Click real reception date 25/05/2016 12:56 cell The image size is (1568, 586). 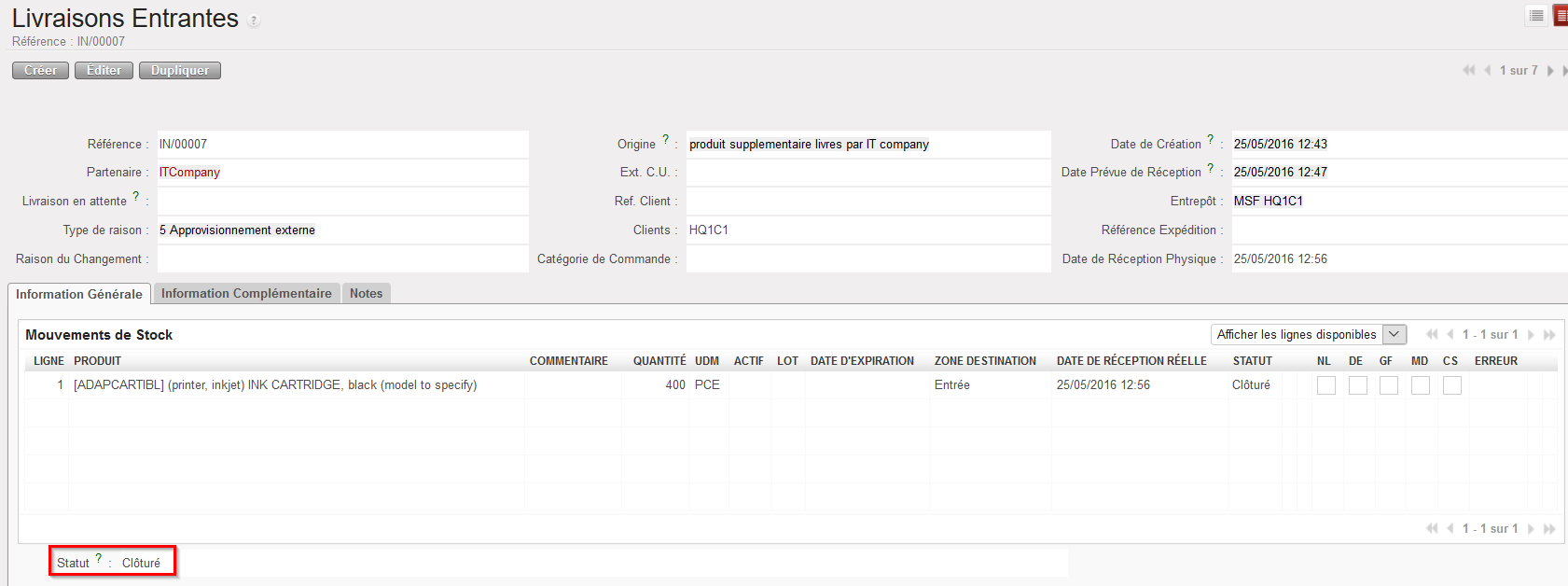pyautogui.click(x=1103, y=385)
